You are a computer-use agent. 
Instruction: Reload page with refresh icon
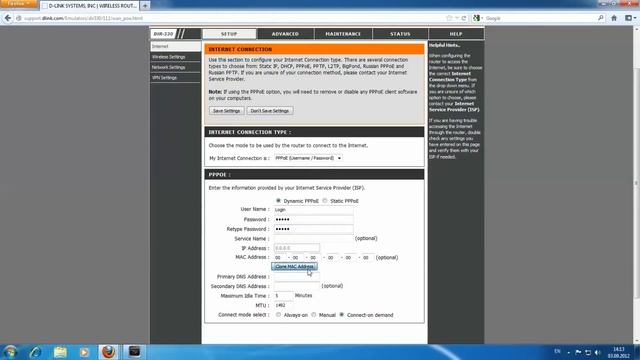[464, 18]
